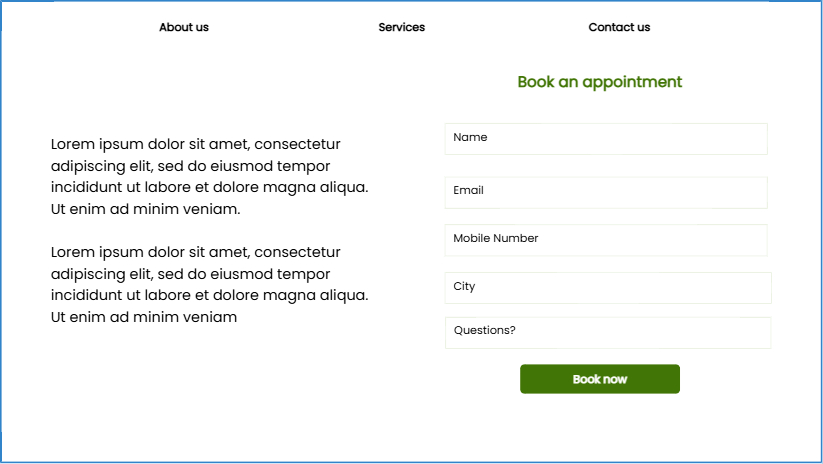Click first paragraph's "incididunt ut labore" line

point(209,187)
